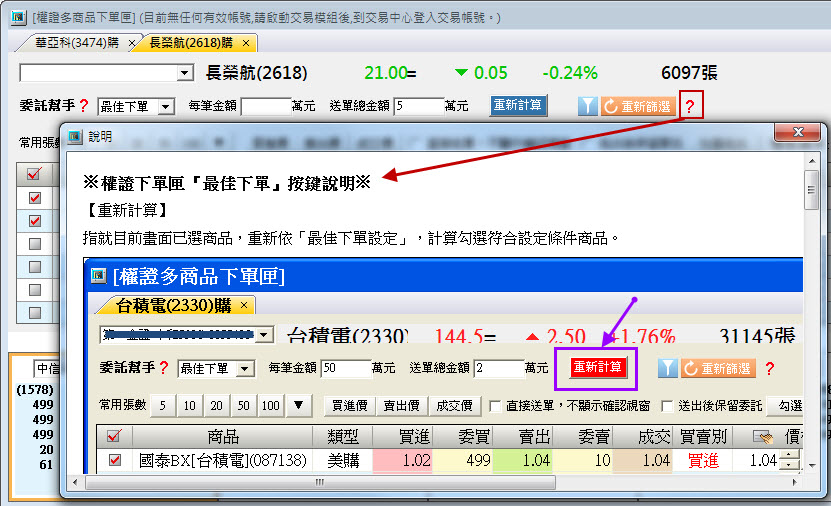Select the 台積電(2330)購 tab in illustration

pos(174,305)
